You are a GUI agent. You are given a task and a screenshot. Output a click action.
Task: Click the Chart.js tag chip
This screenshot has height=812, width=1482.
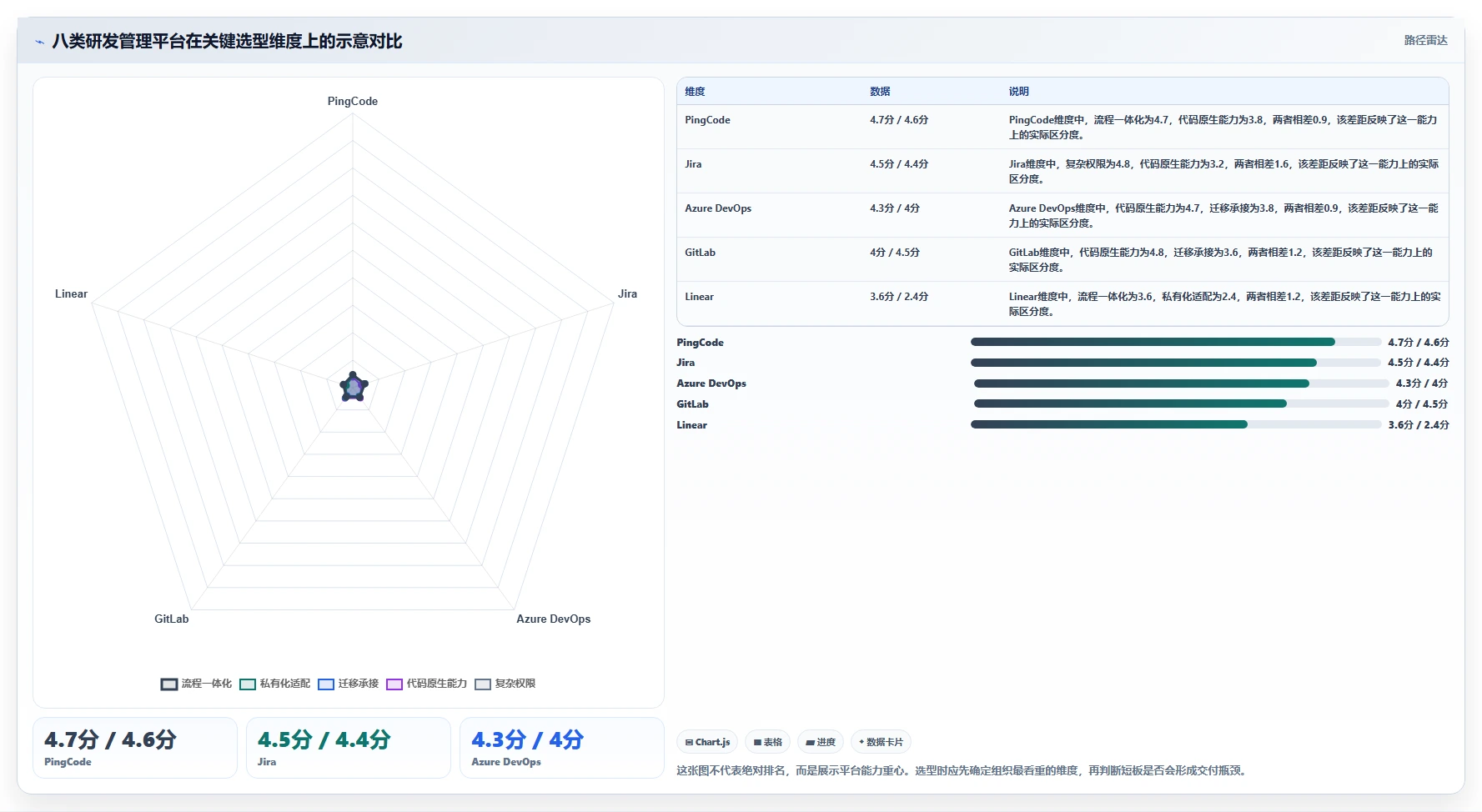click(707, 742)
